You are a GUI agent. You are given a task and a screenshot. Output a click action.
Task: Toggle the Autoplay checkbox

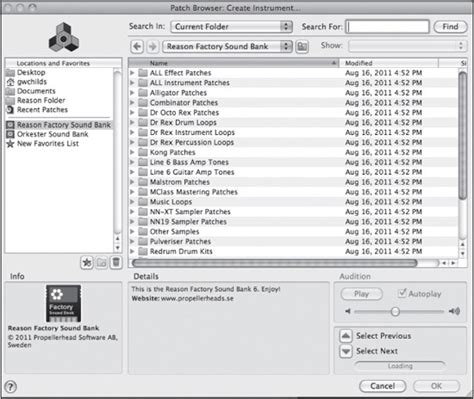[x=402, y=293]
